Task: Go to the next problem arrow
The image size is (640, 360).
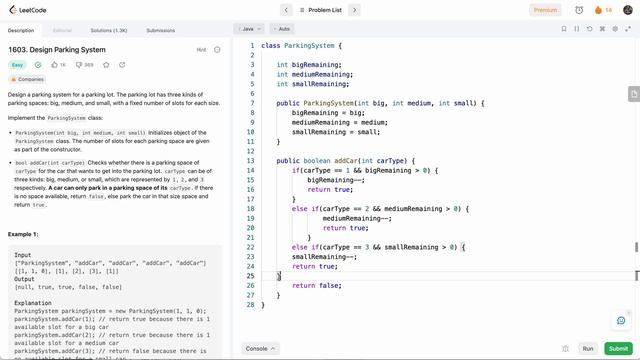Action: click(x=354, y=10)
